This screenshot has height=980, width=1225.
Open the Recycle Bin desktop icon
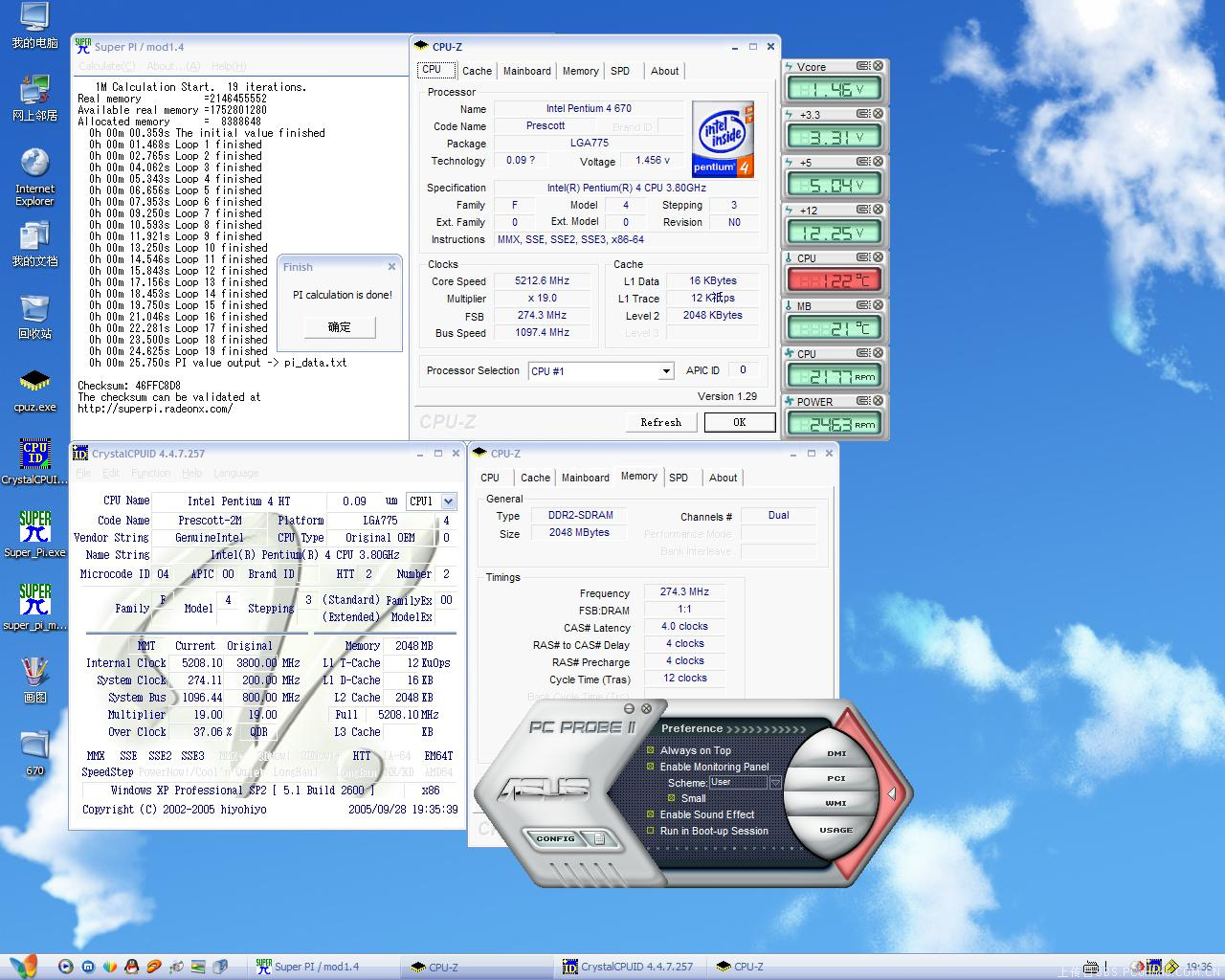pos(34,317)
